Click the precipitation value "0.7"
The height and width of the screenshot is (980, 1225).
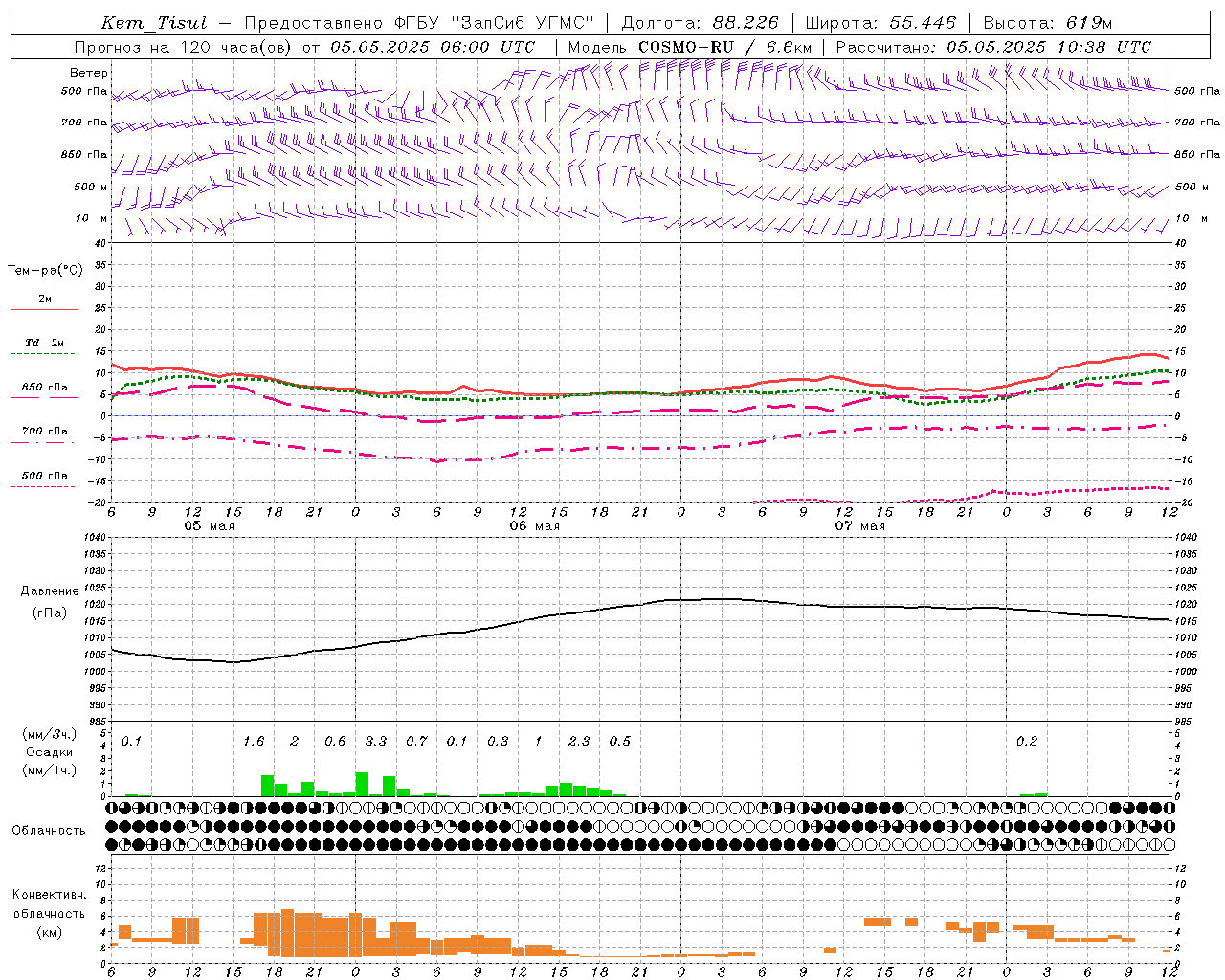[x=416, y=741]
